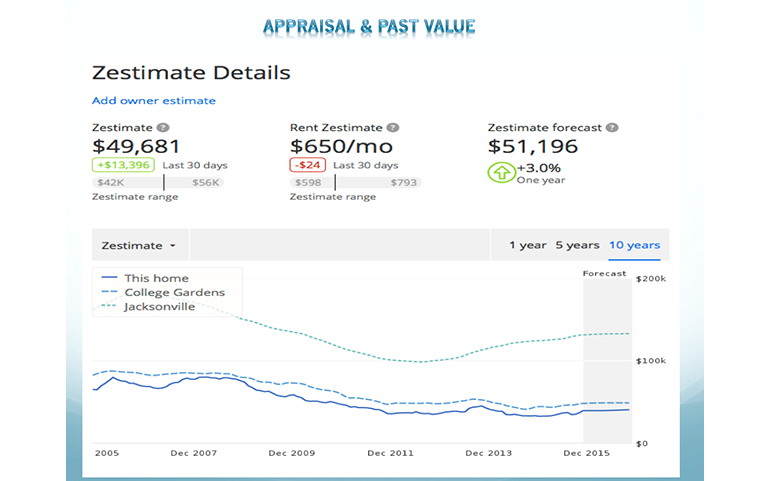Click the help icon next to Zestimate

click(x=163, y=128)
